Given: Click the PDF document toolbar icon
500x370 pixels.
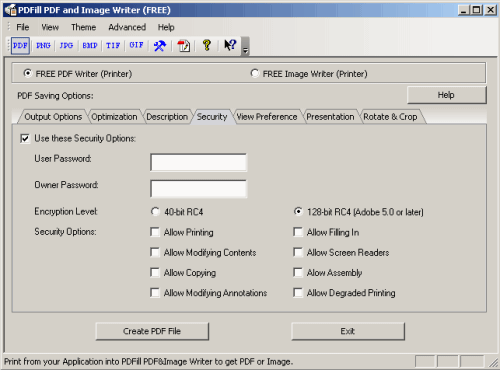Looking at the screenshot, I should (183, 46).
